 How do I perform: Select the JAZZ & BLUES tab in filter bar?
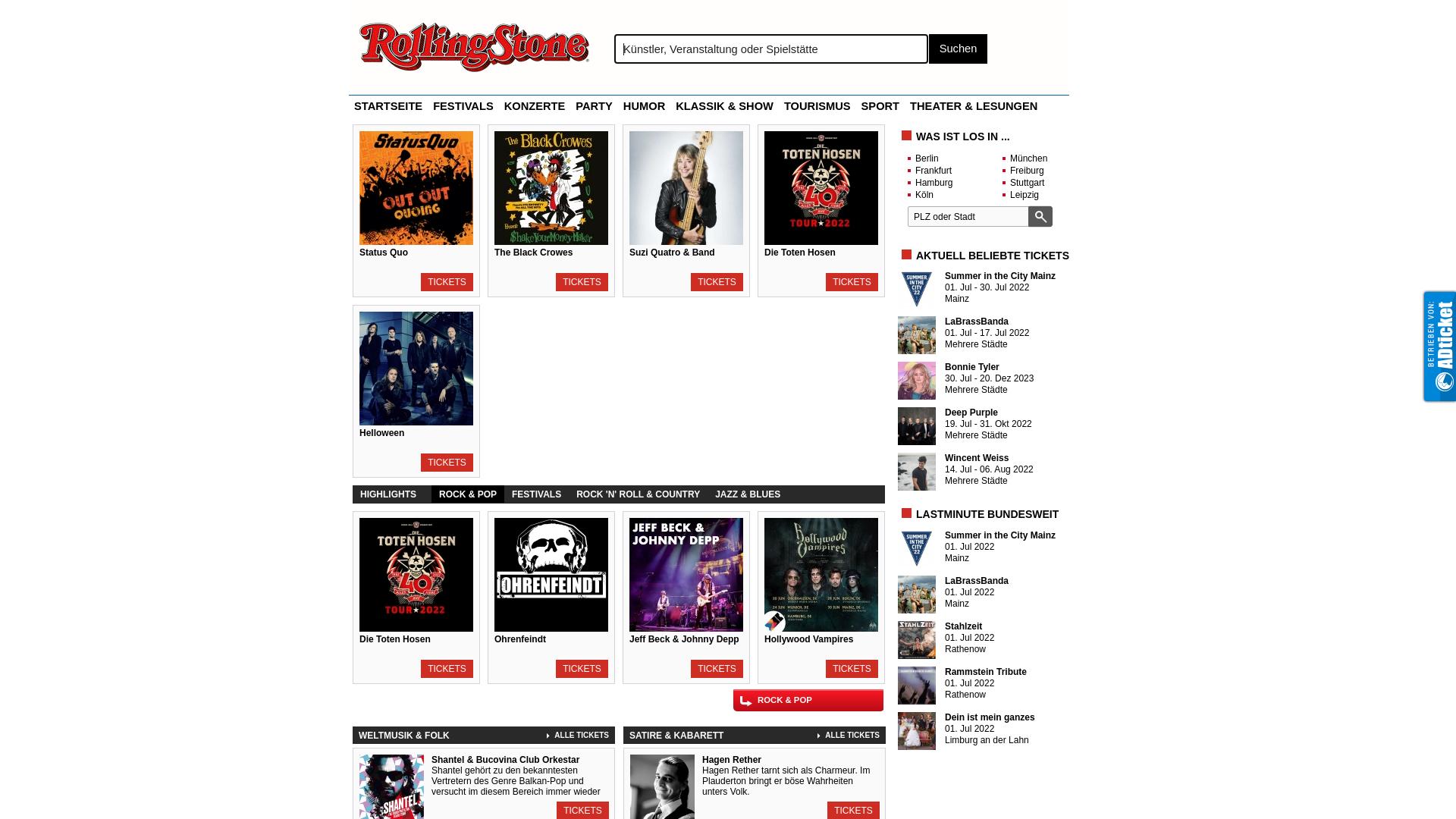click(748, 494)
